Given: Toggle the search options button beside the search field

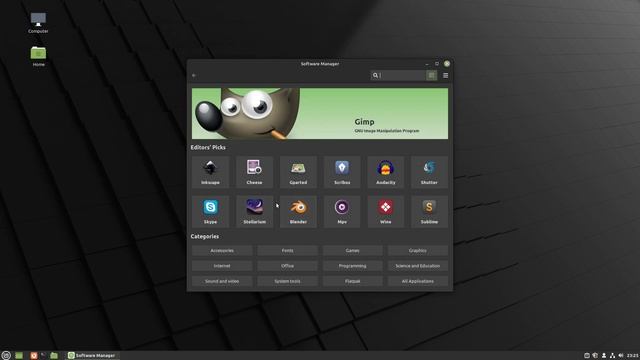Looking at the screenshot, I should point(431,76).
